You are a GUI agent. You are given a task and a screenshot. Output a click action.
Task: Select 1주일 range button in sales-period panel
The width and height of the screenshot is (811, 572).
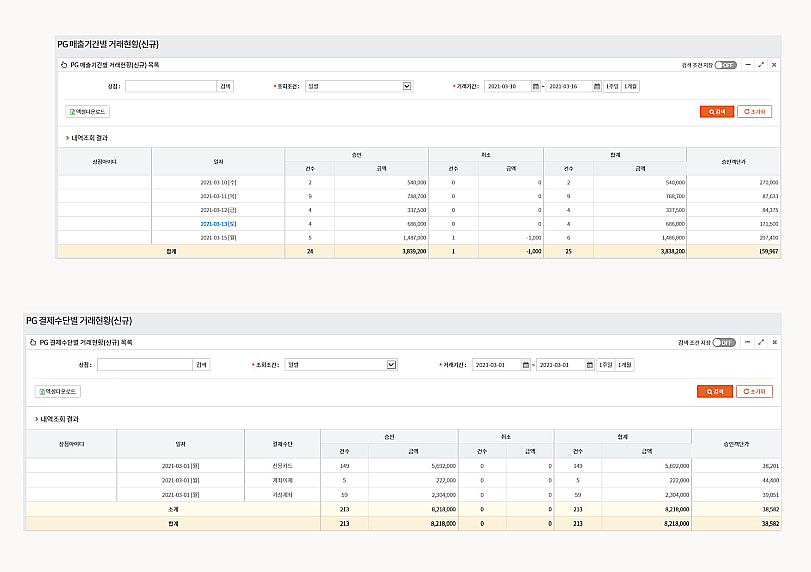click(612, 86)
